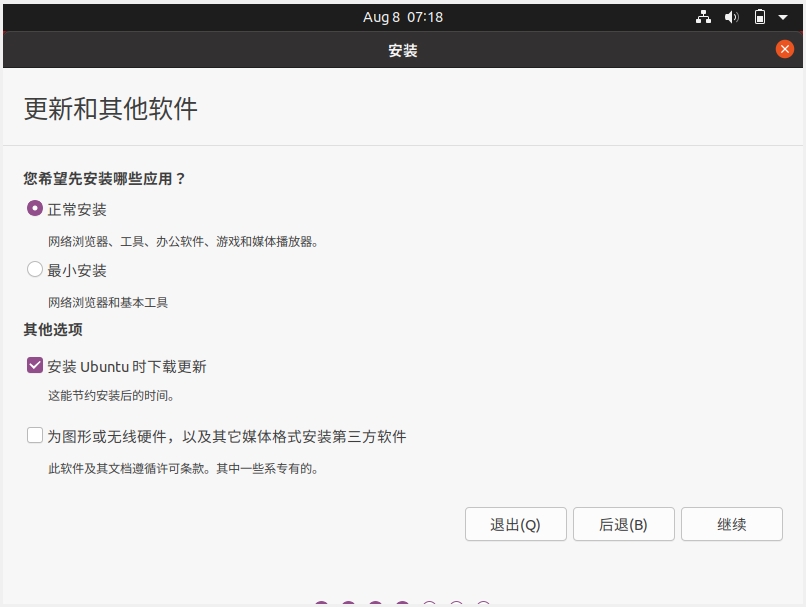Click the battery indicator icon
The width and height of the screenshot is (806, 607).
[x=759, y=17]
